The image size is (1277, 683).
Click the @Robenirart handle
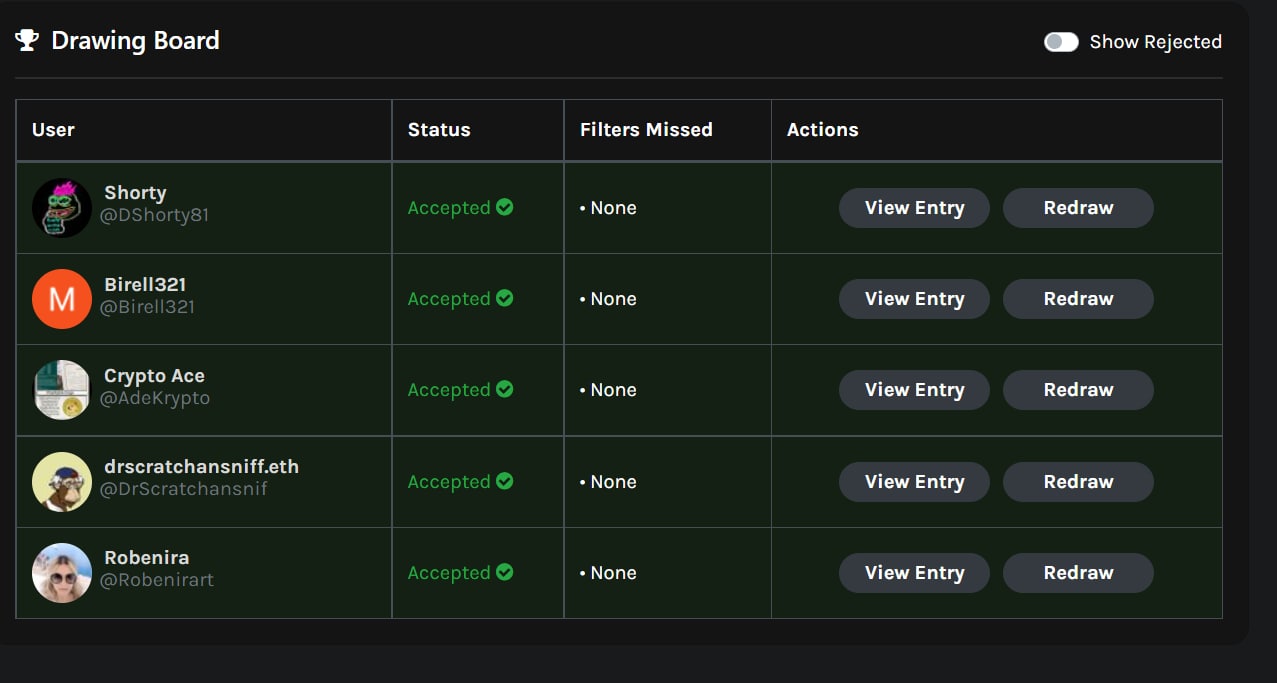tap(157, 580)
